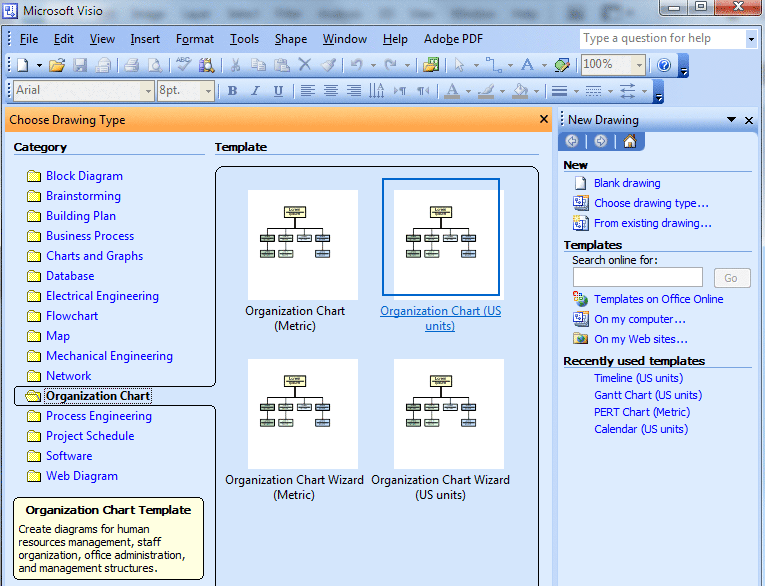Click the Help question mark icon
The width and height of the screenshot is (765, 586).
click(x=664, y=65)
